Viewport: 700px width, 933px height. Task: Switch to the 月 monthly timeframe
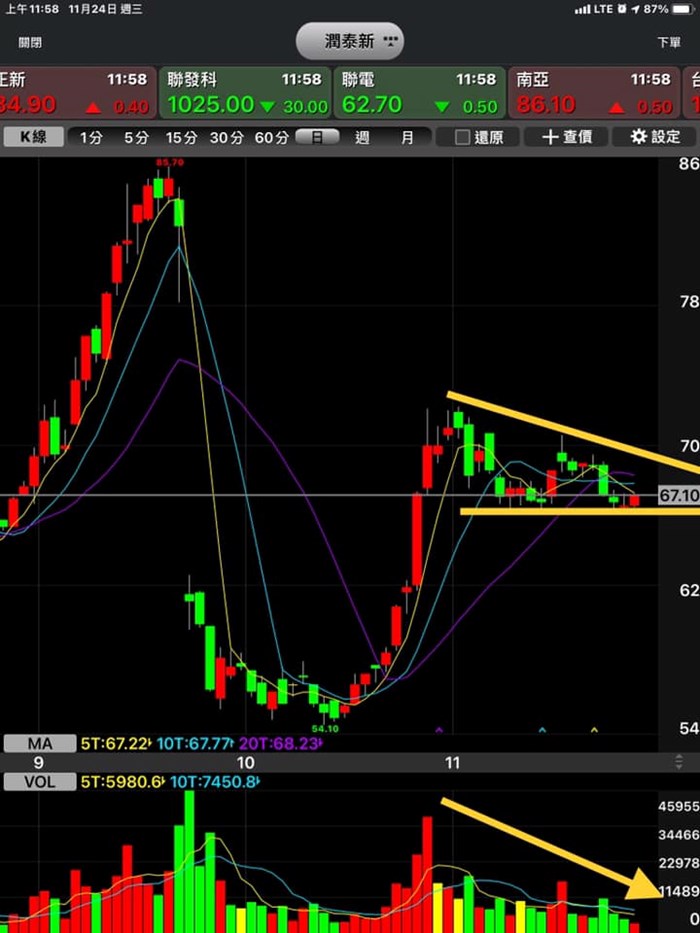(x=407, y=138)
